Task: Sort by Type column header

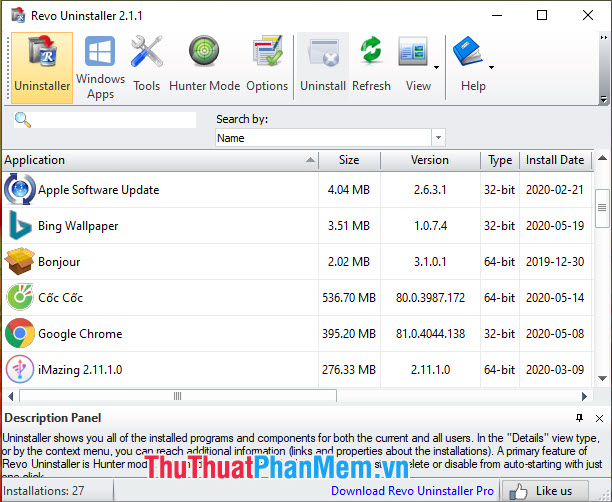Action: coord(500,160)
